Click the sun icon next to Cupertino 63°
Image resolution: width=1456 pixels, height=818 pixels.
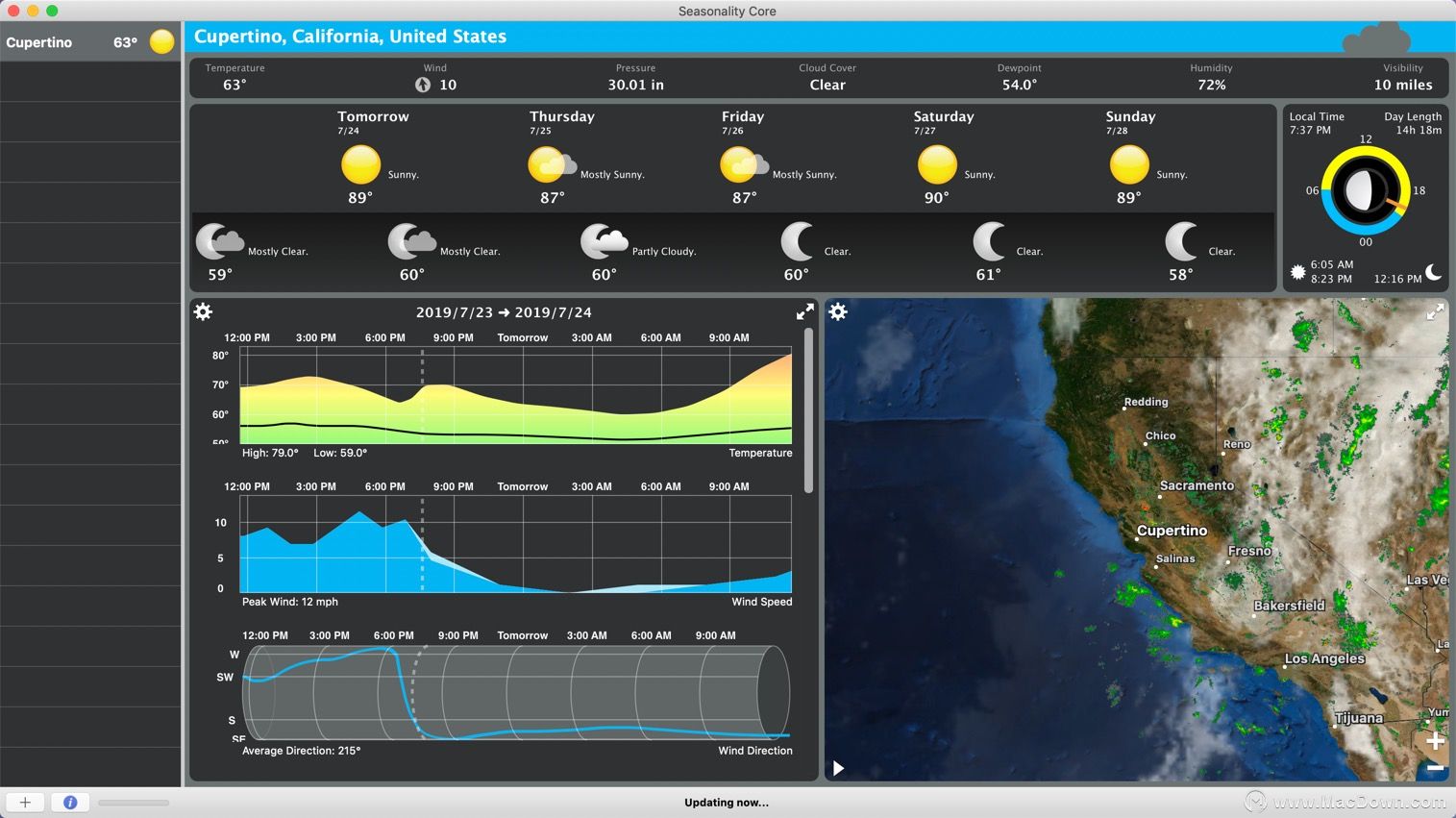(162, 41)
